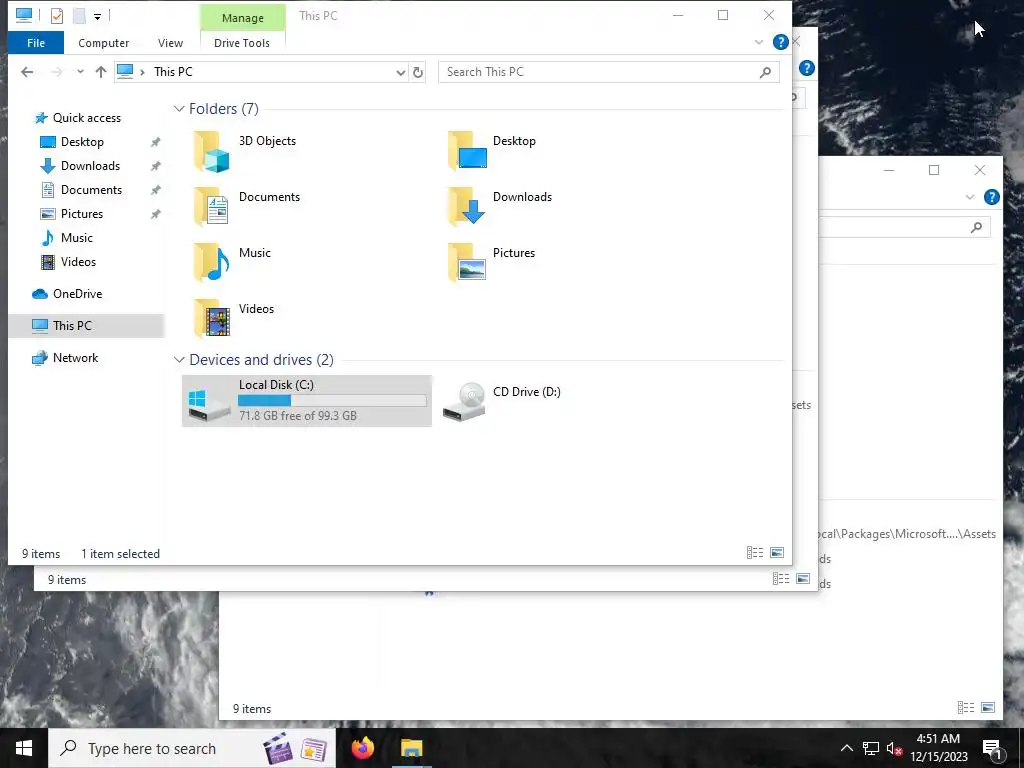The height and width of the screenshot is (768, 1024).
Task: Open the Notification center icon
Action: click(x=993, y=749)
